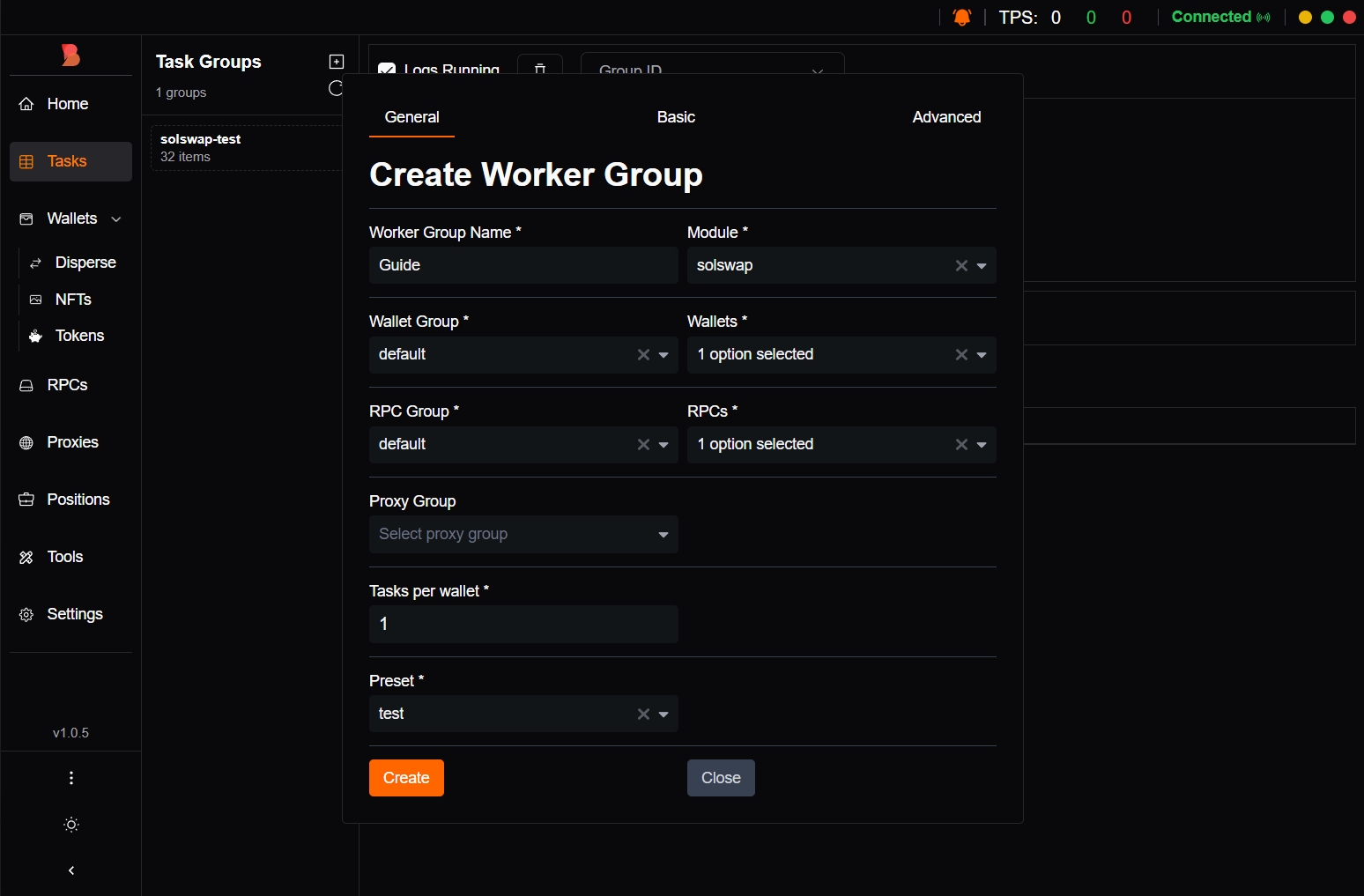Image resolution: width=1364 pixels, height=896 pixels.
Task: Click the refresh icon under Task Groups
Action: click(x=336, y=88)
